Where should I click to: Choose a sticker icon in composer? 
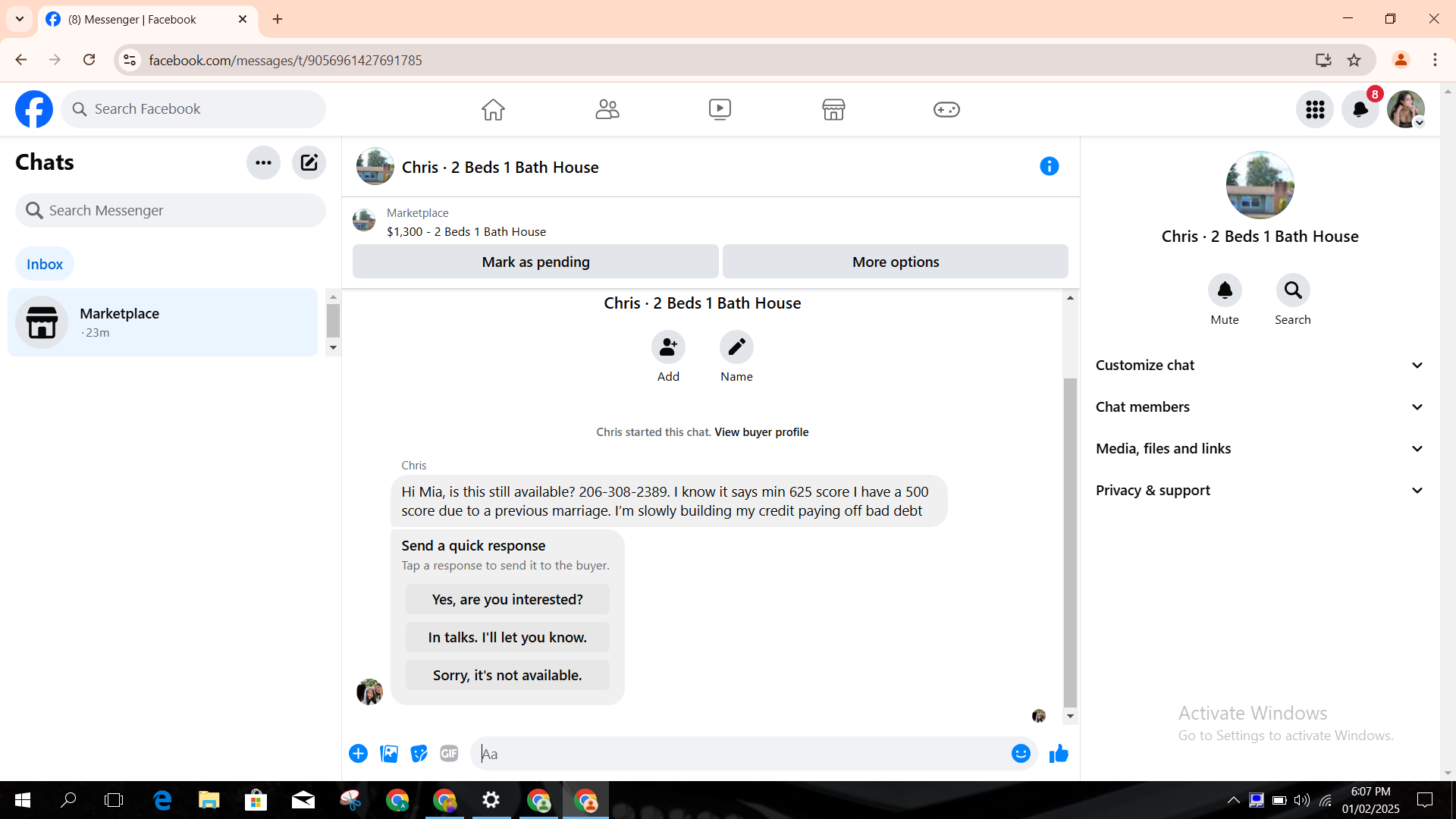click(419, 754)
